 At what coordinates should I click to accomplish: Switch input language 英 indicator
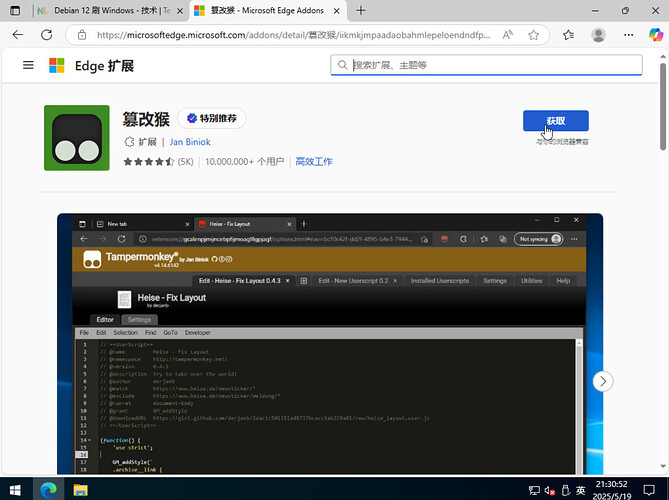coord(580,490)
